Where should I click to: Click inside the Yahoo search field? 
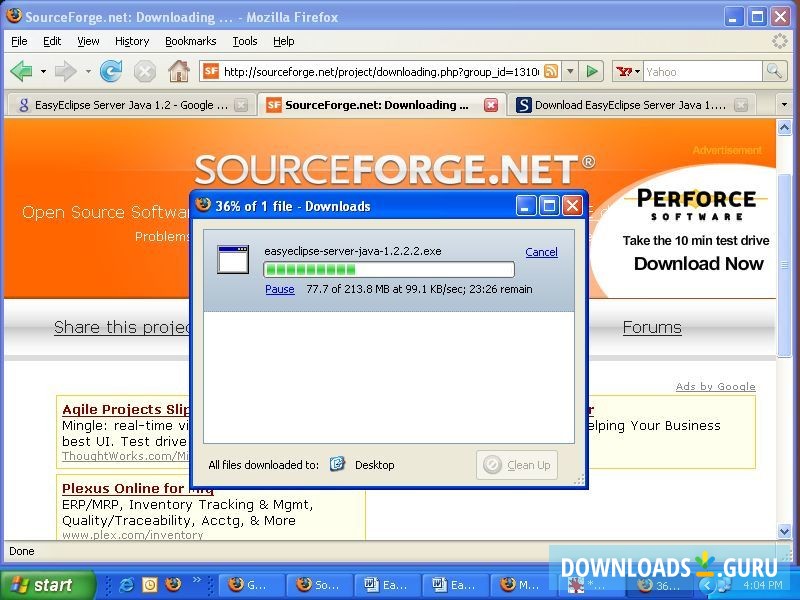point(700,71)
